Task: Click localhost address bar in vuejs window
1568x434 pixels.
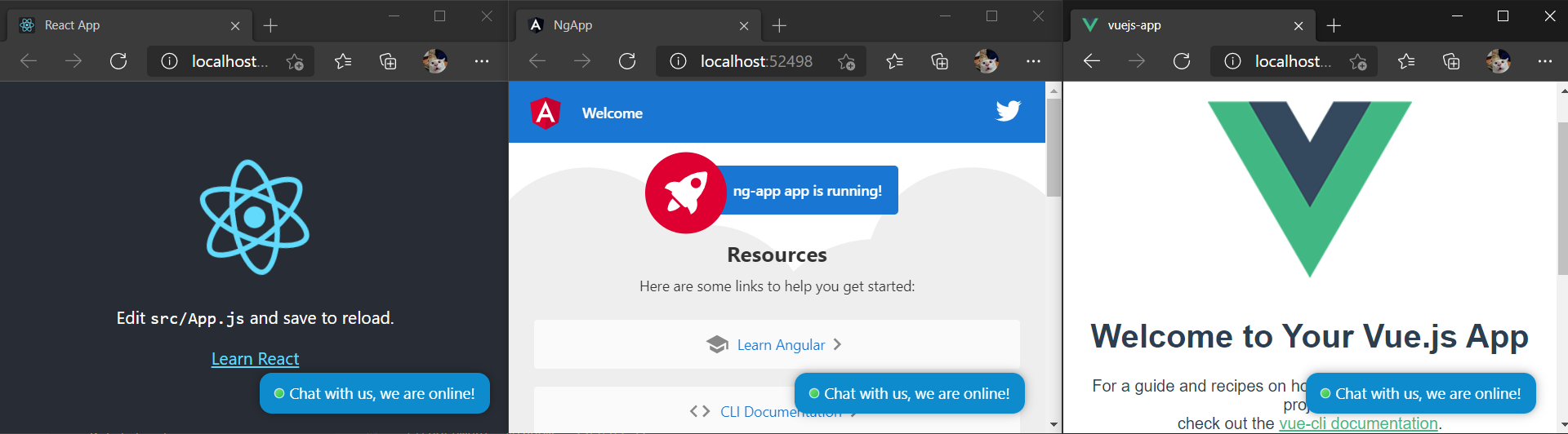Action: [1292, 61]
